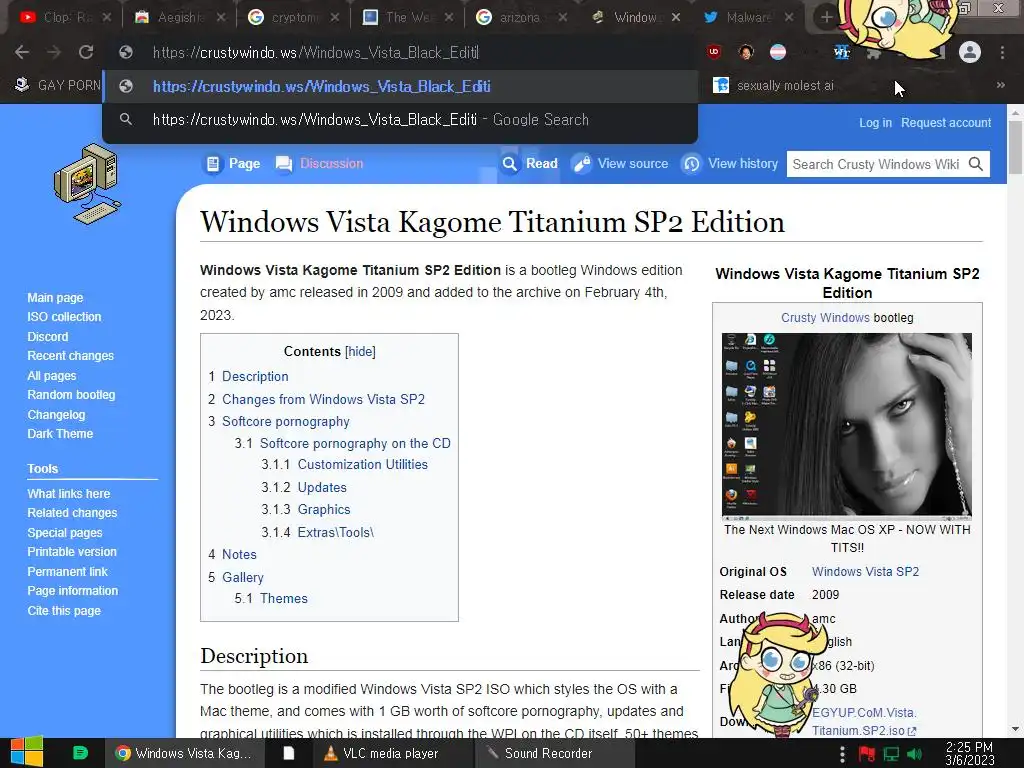Viewport: 1024px width, 768px height.
Task: Click the network monitor icon in tray
Action: [891, 754]
